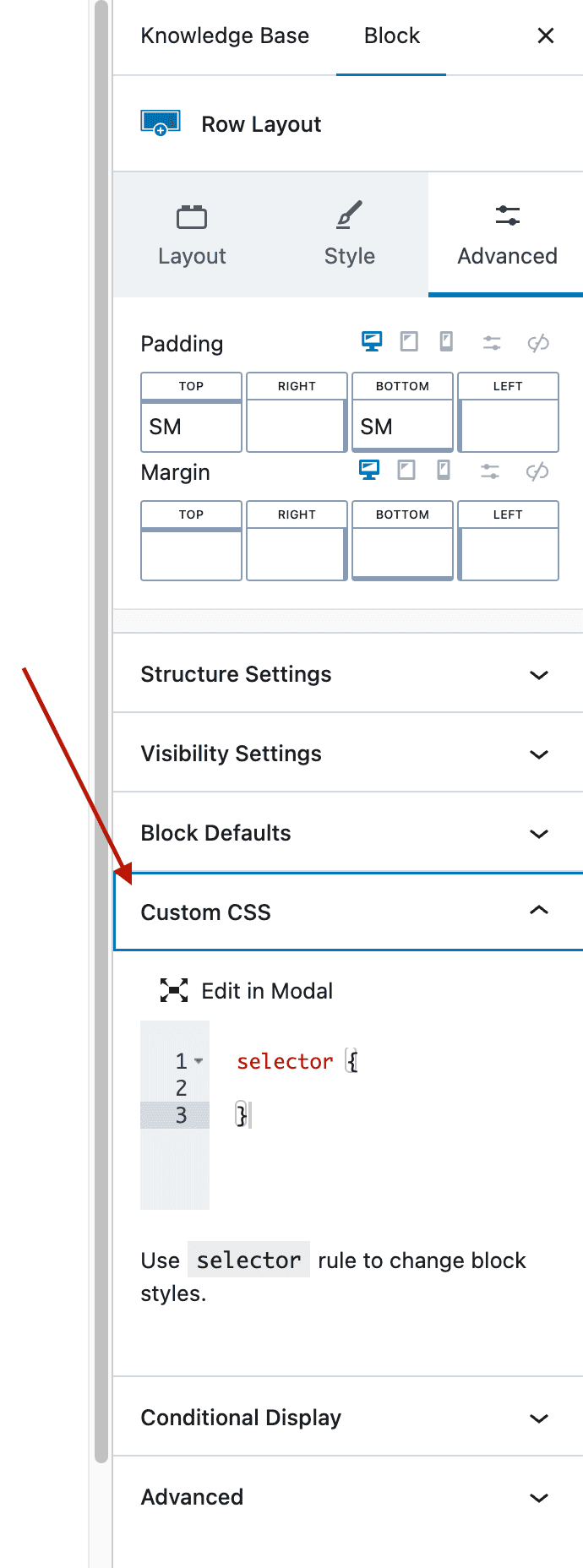Image resolution: width=583 pixels, height=1568 pixels.
Task: Switch Padding to tablet preview icon
Action: 406,342
